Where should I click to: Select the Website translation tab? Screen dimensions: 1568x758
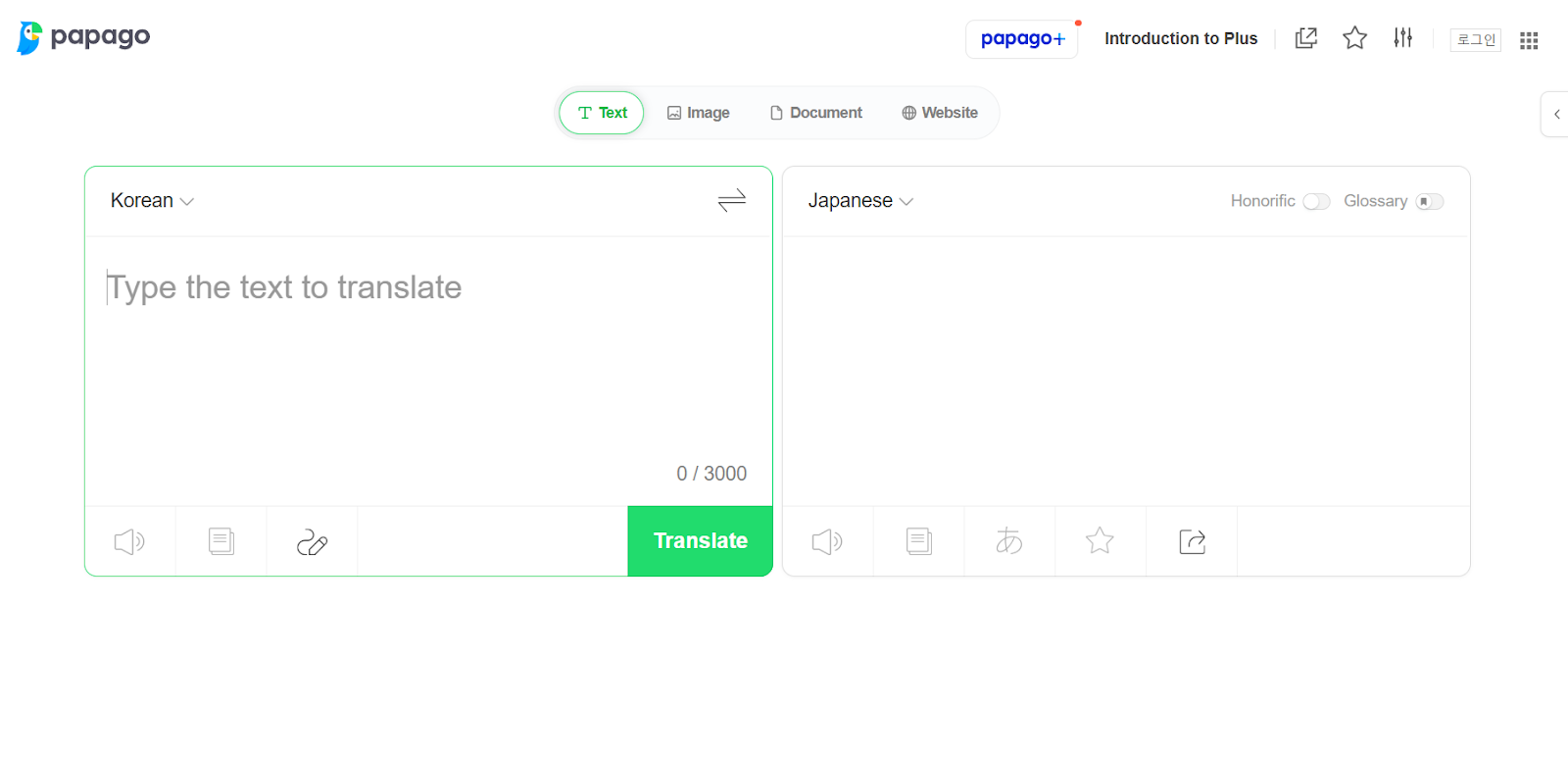[x=938, y=112]
